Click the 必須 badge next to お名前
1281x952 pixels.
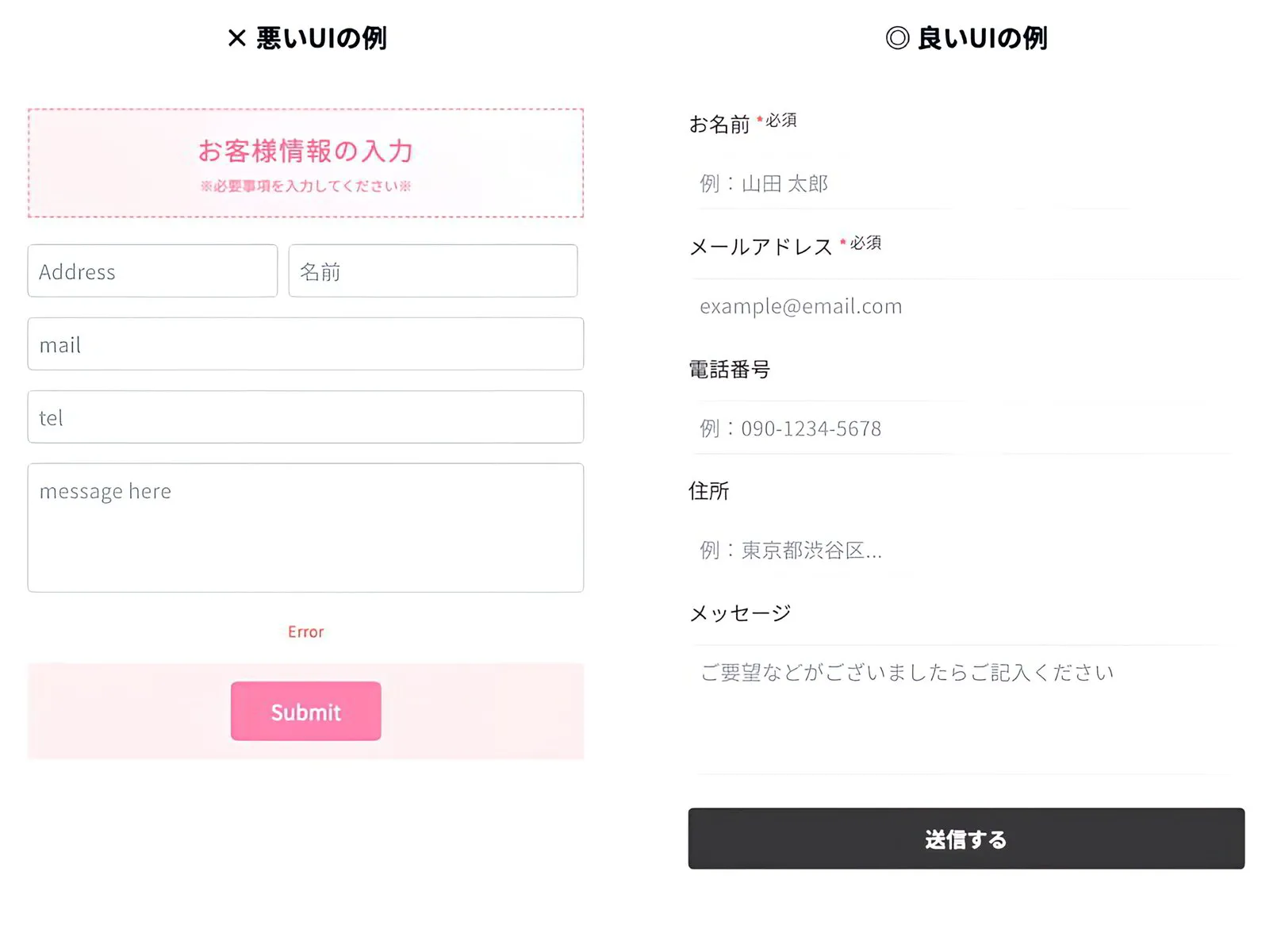780,121
